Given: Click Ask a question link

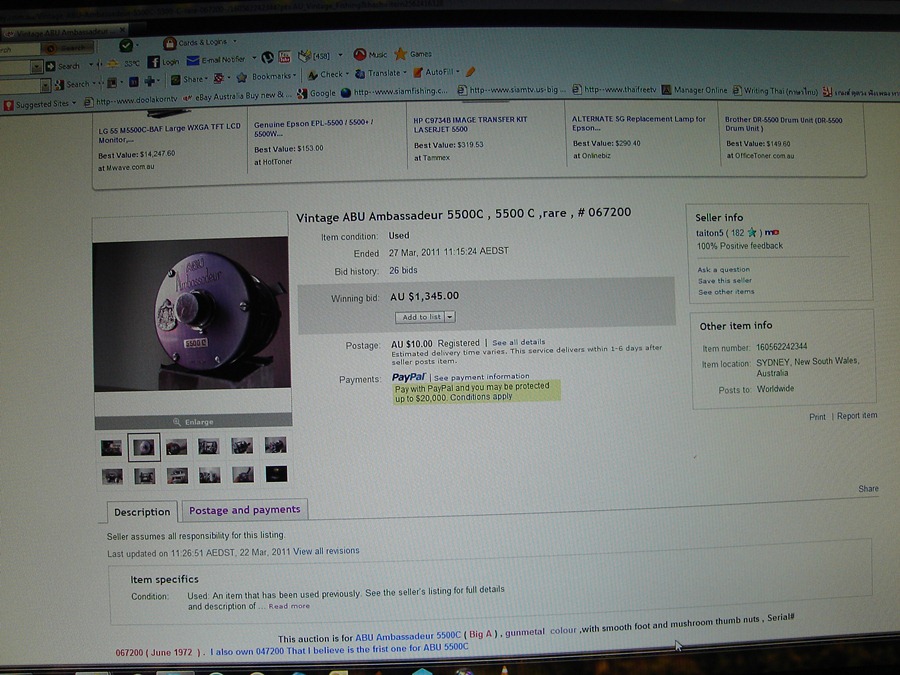Looking at the screenshot, I should point(723,269).
